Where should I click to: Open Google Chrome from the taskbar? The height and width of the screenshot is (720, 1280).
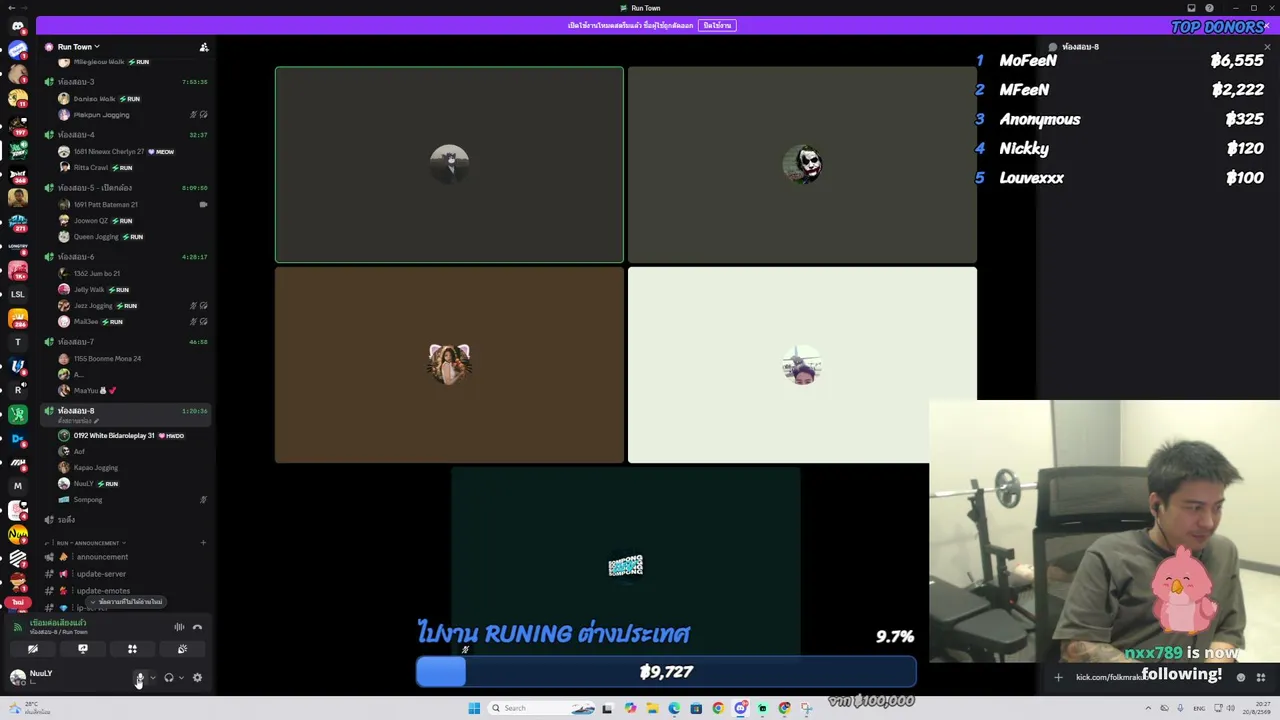point(718,708)
